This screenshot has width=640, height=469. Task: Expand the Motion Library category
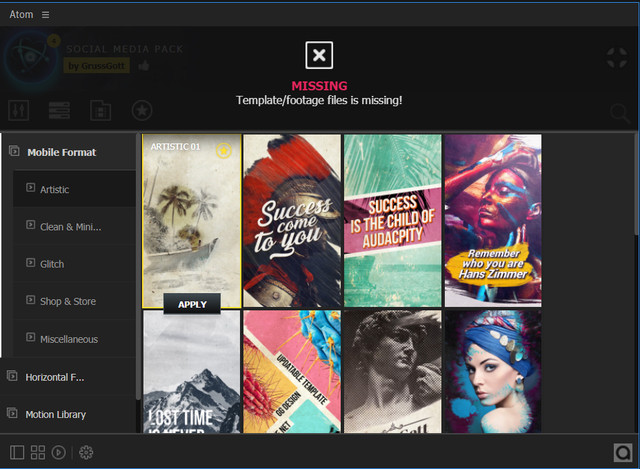68,414
